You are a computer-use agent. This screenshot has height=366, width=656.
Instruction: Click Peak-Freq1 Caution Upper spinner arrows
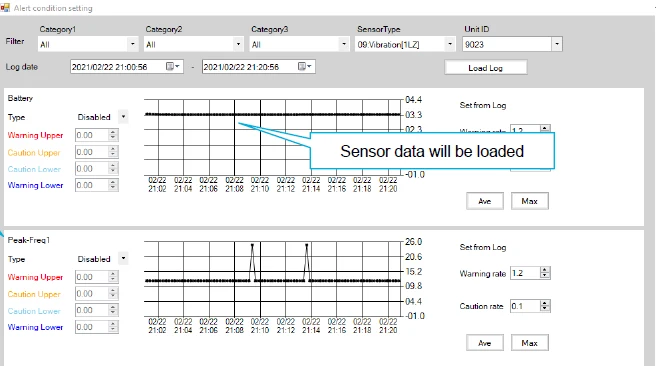pos(113,294)
